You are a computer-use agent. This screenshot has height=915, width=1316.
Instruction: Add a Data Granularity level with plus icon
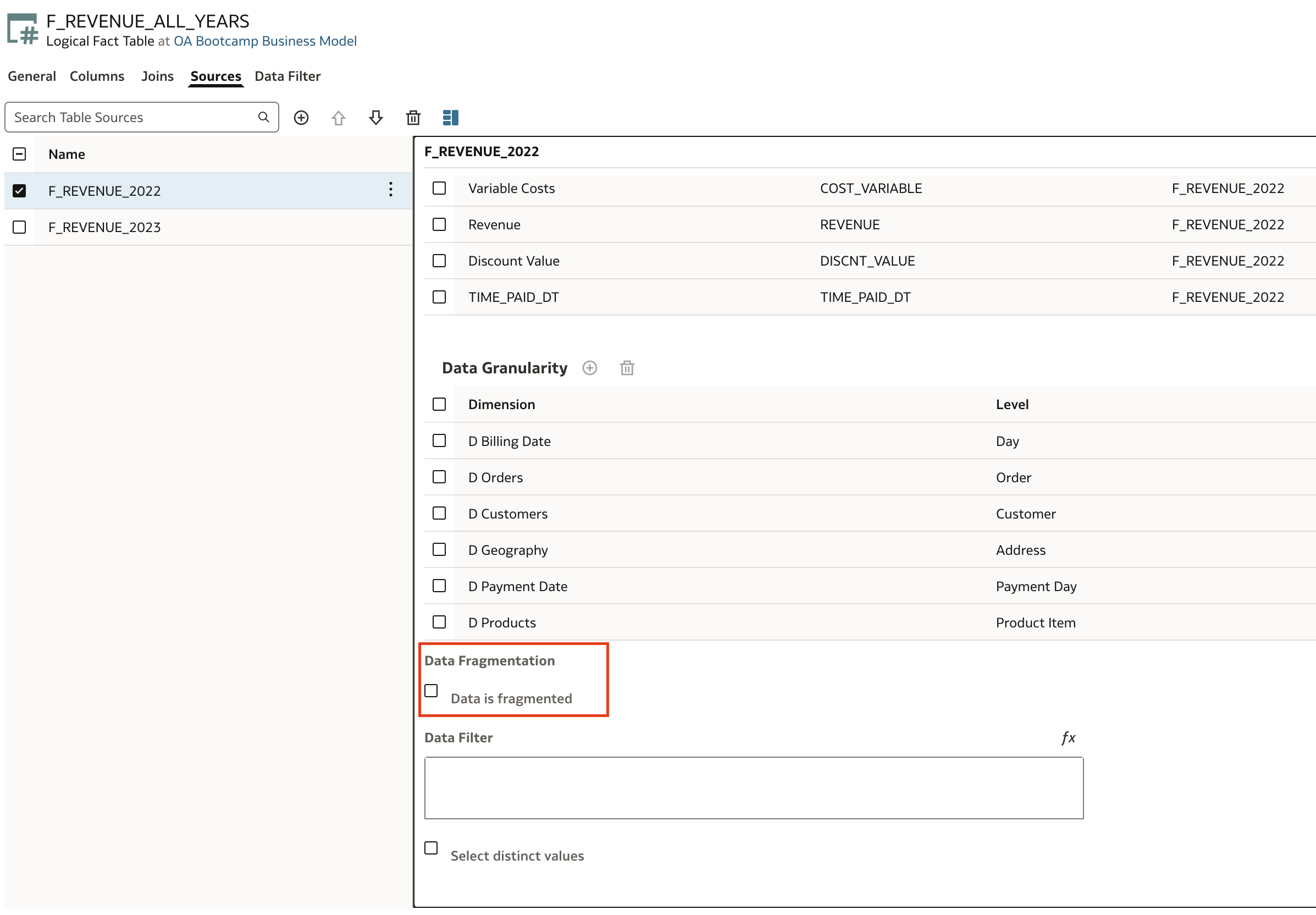[590, 368]
